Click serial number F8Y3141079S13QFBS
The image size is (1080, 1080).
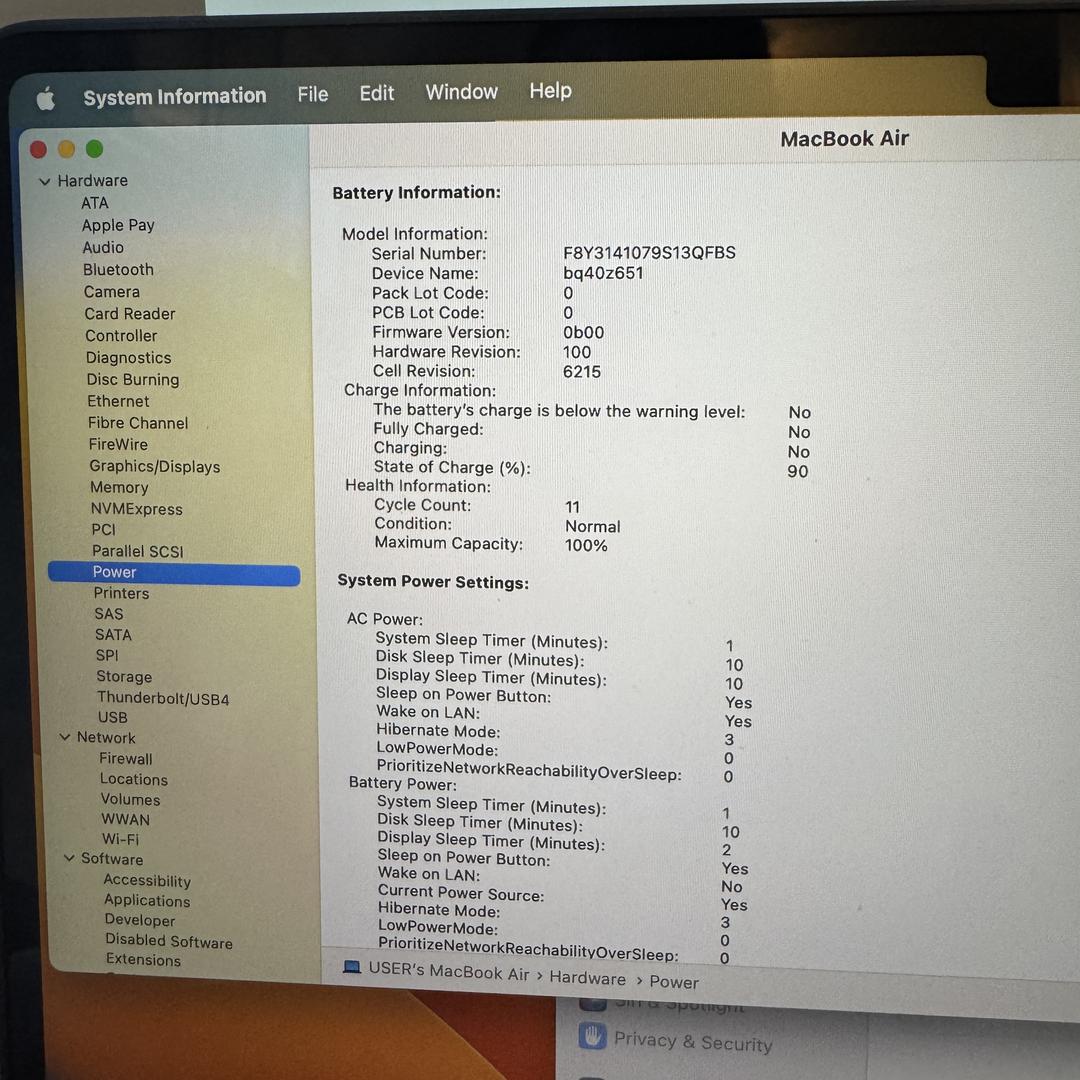click(x=650, y=253)
